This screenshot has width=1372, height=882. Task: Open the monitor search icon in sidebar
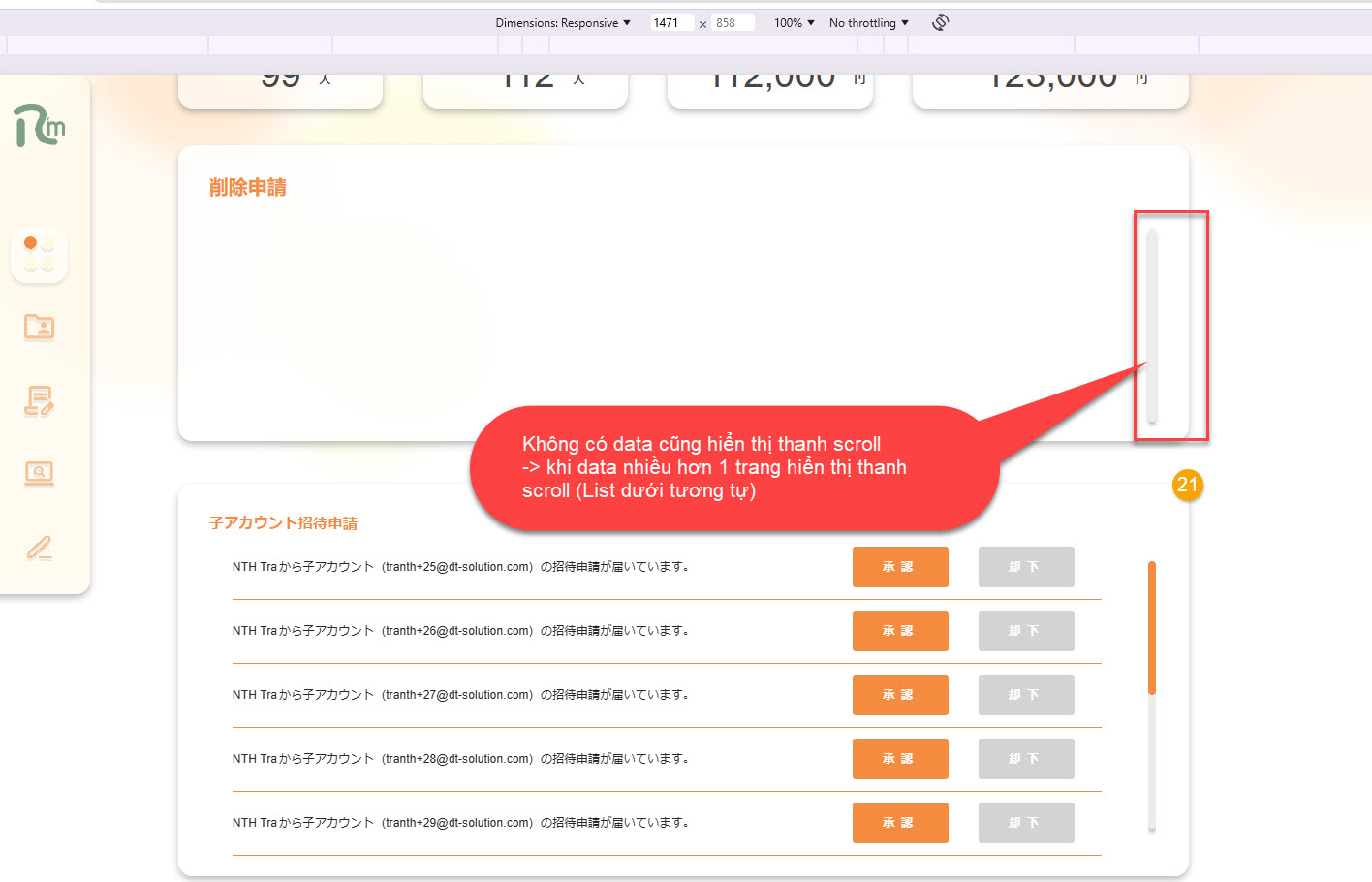[39, 474]
